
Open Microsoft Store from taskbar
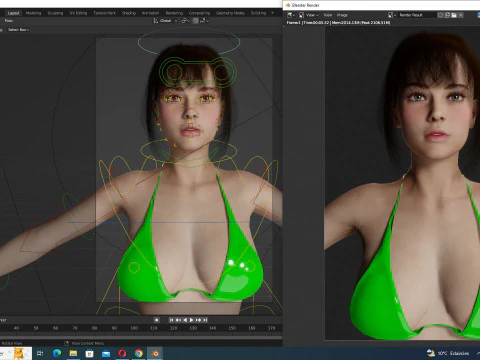coord(89,353)
